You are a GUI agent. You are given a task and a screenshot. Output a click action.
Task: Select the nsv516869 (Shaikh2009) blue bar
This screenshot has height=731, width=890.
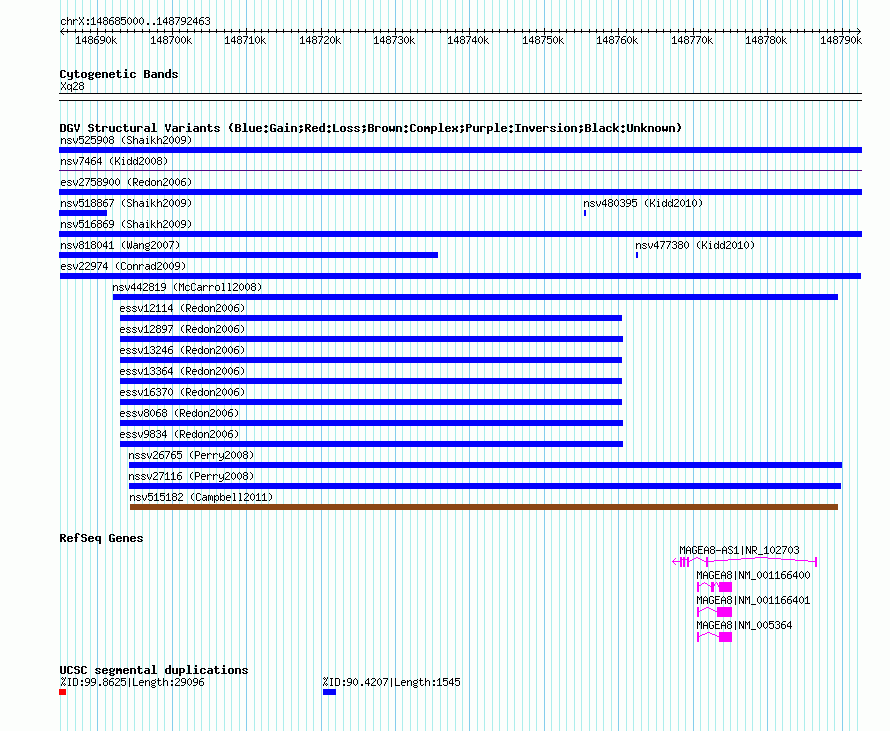tap(460, 234)
